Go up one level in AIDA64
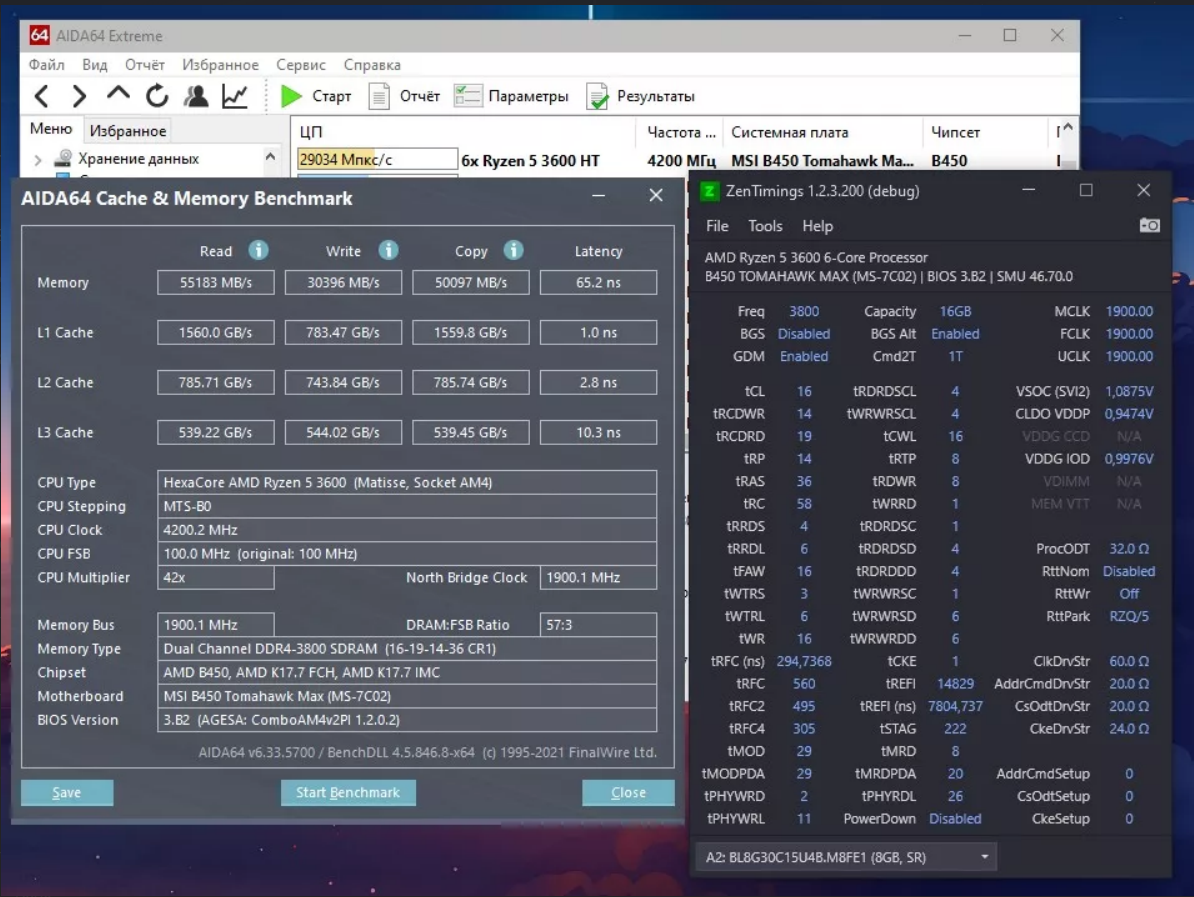This screenshot has width=1194, height=897. pos(118,94)
